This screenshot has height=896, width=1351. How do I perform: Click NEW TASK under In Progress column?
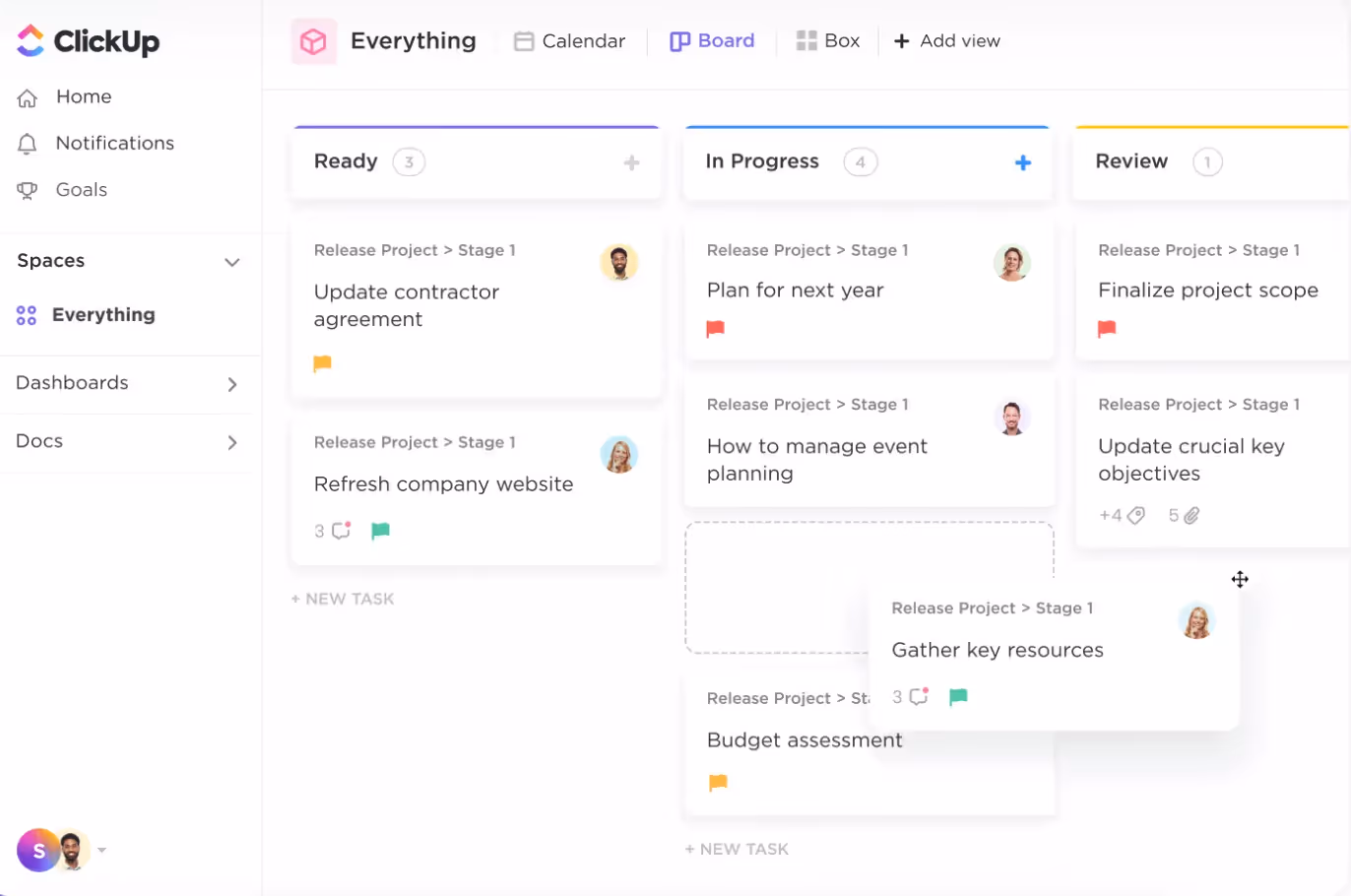pyautogui.click(x=738, y=849)
